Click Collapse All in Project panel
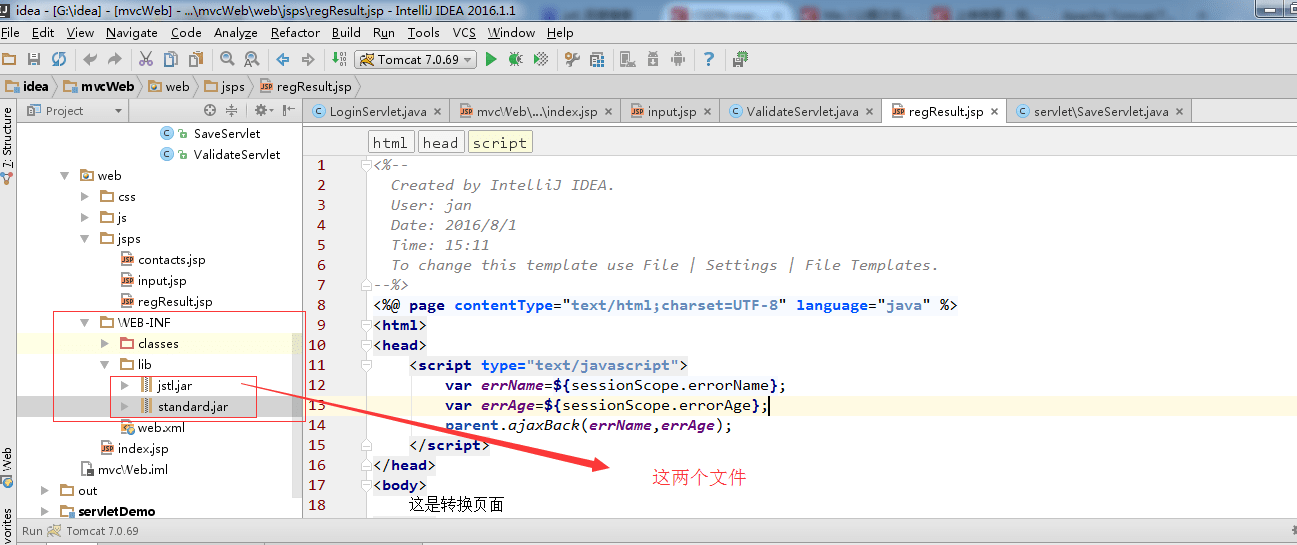Screen dimensions: 1297x545 (x=232, y=111)
